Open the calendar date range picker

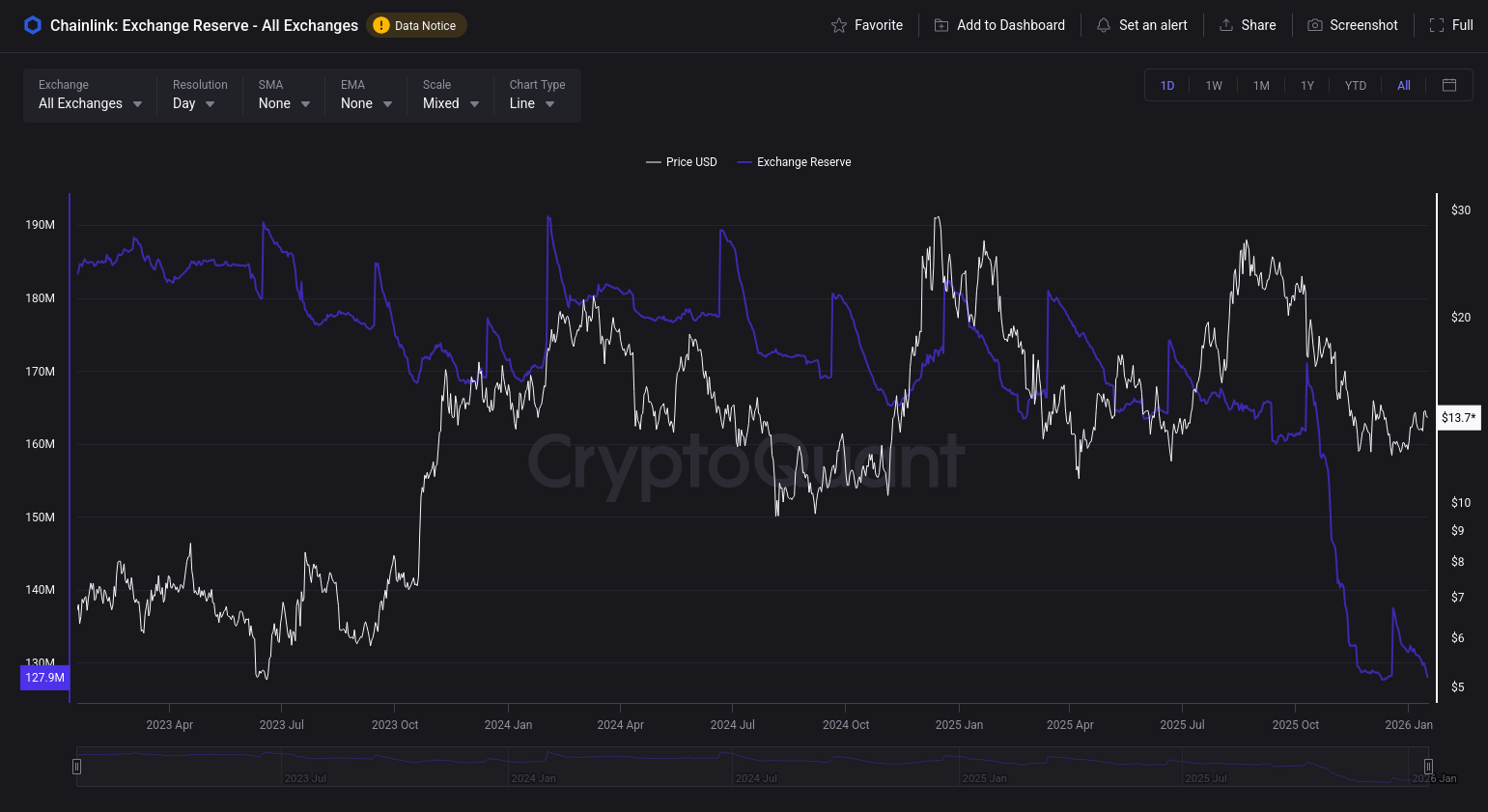pyautogui.click(x=1449, y=85)
